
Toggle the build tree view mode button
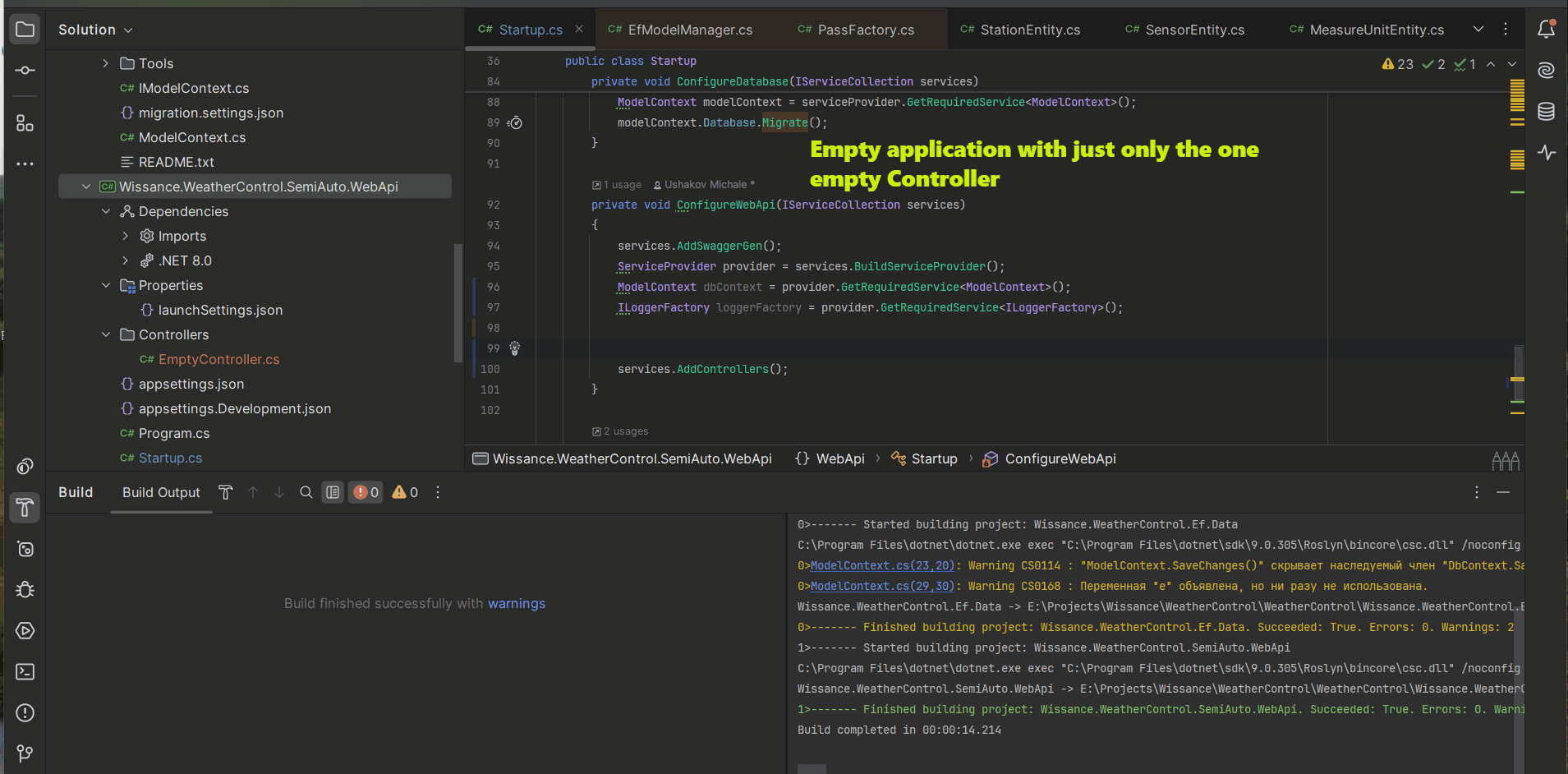click(x=333, y=492)
